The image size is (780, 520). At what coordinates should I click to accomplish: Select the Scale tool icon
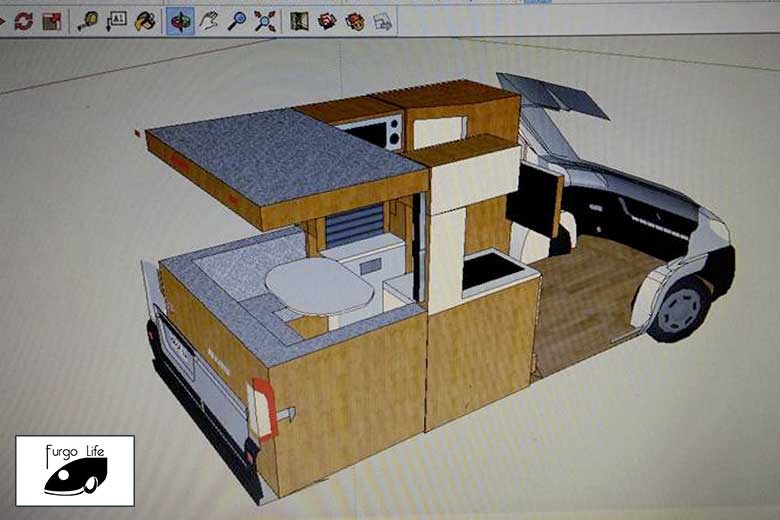(x=52, y=21)
